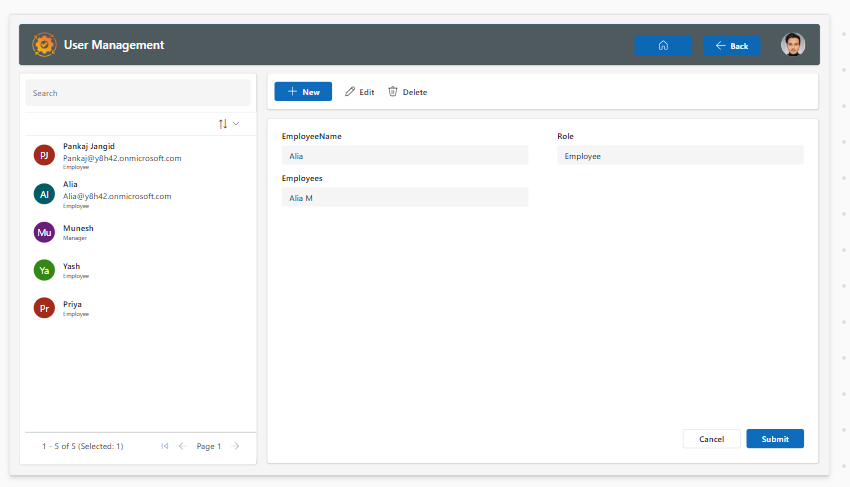The width and height of the screenshot is (850, 487).
Task: Click Alia@y8h42.onmicrosoft.com email text
Action: pos(117,196)
